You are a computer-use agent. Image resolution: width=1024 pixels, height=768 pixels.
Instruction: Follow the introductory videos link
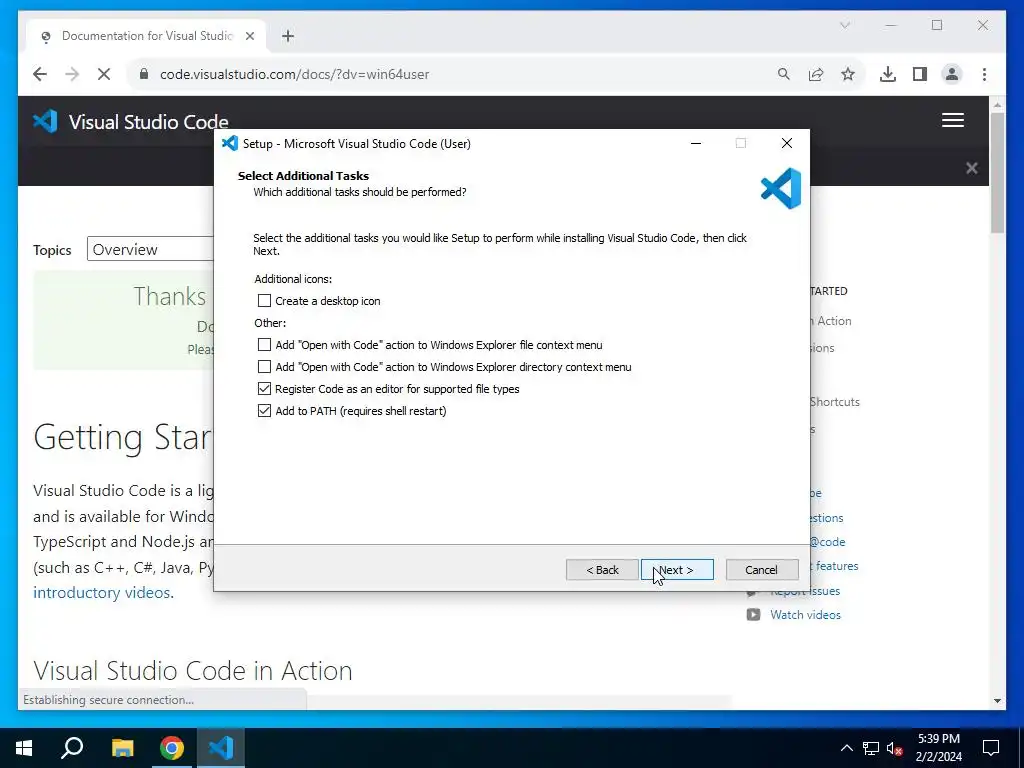(103, 592)
